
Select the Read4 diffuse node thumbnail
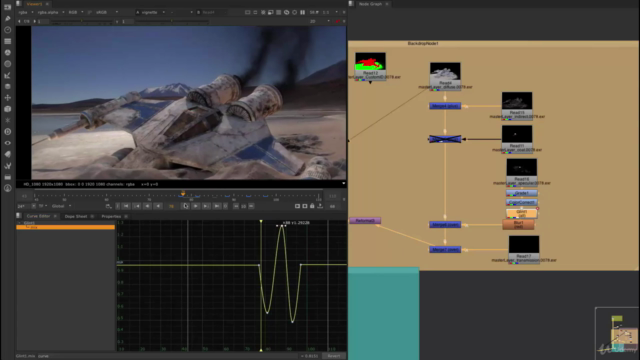[445, 71]
